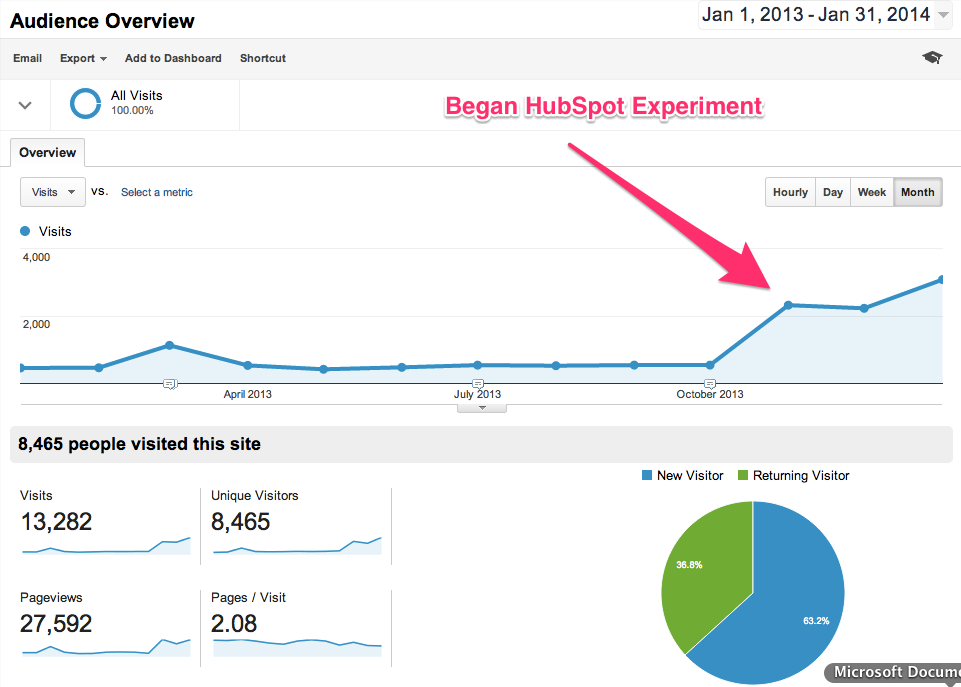Click the Shortcut button
This screenshot has width=961, height=687.
point(263,58)
